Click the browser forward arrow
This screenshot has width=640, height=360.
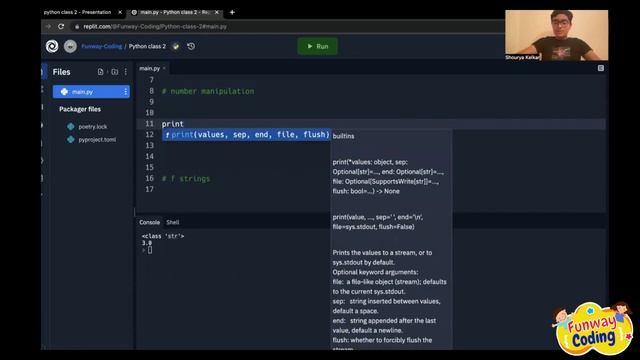(48, 27)
